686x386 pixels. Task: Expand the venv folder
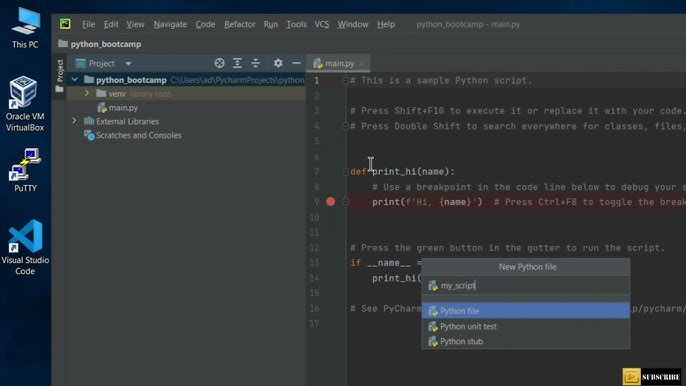coord(87,93)
